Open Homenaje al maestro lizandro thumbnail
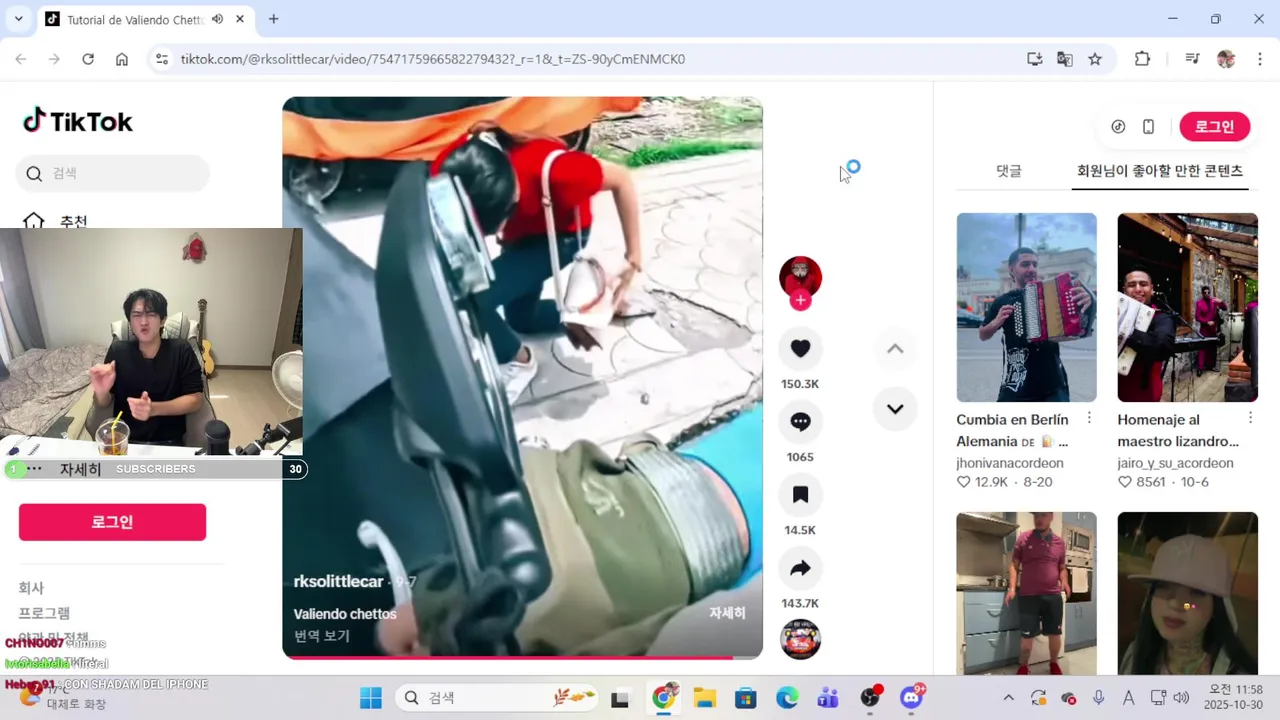 (x=1187, y=307)
